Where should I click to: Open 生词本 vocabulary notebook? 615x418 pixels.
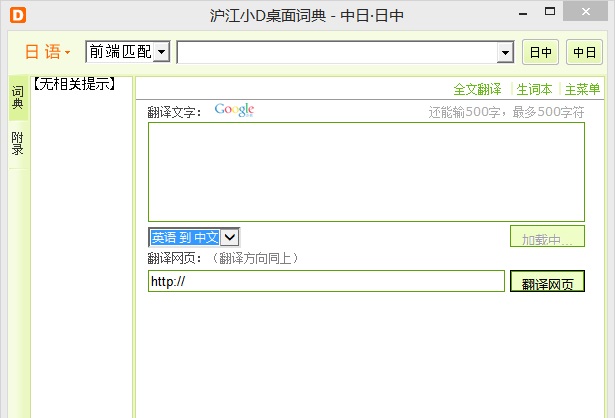click(x=534, y=89)
